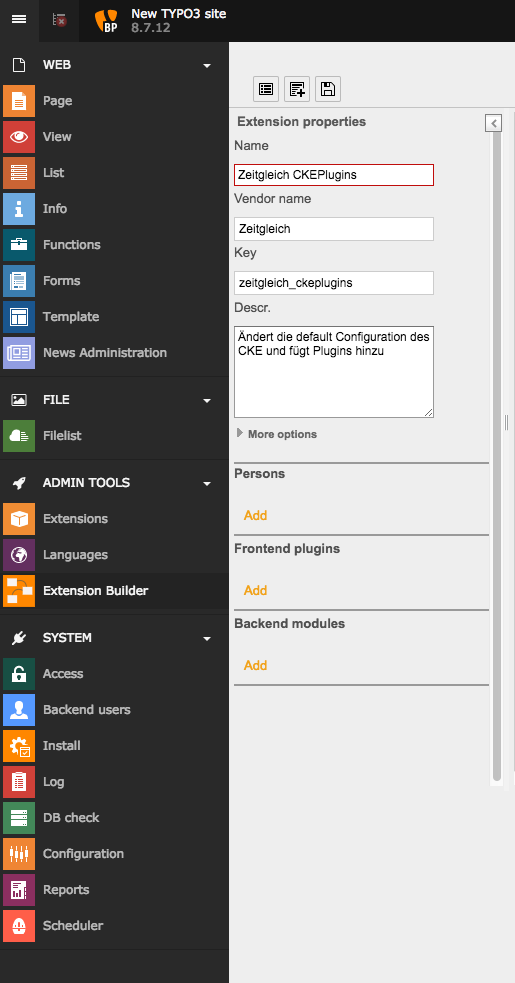
Task: Click the list view toolbar icon
Action: click(x=266, y=89)
